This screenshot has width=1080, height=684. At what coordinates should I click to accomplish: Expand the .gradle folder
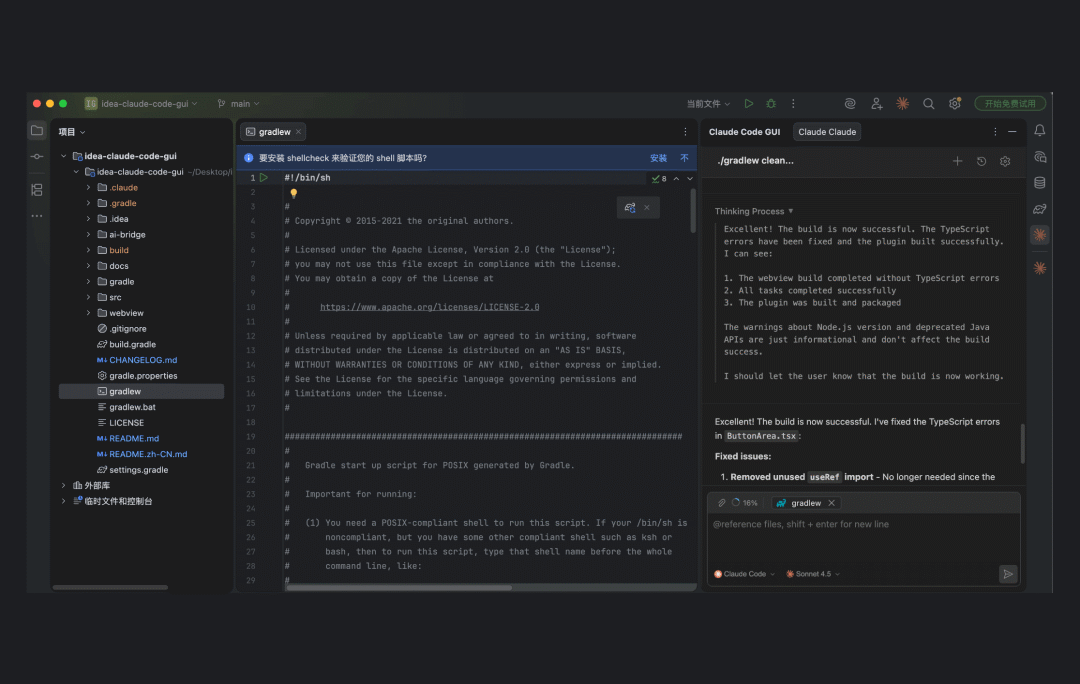[x=88, y=203]
